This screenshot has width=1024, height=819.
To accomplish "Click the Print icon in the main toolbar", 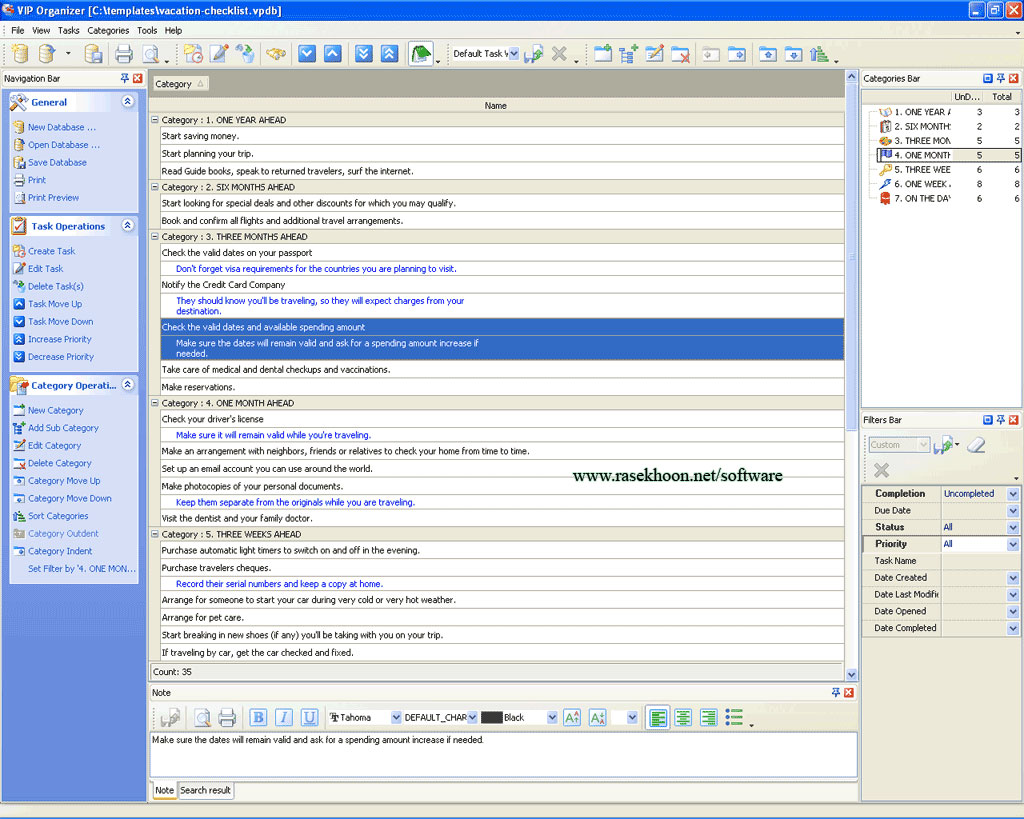I will point(123,54).
